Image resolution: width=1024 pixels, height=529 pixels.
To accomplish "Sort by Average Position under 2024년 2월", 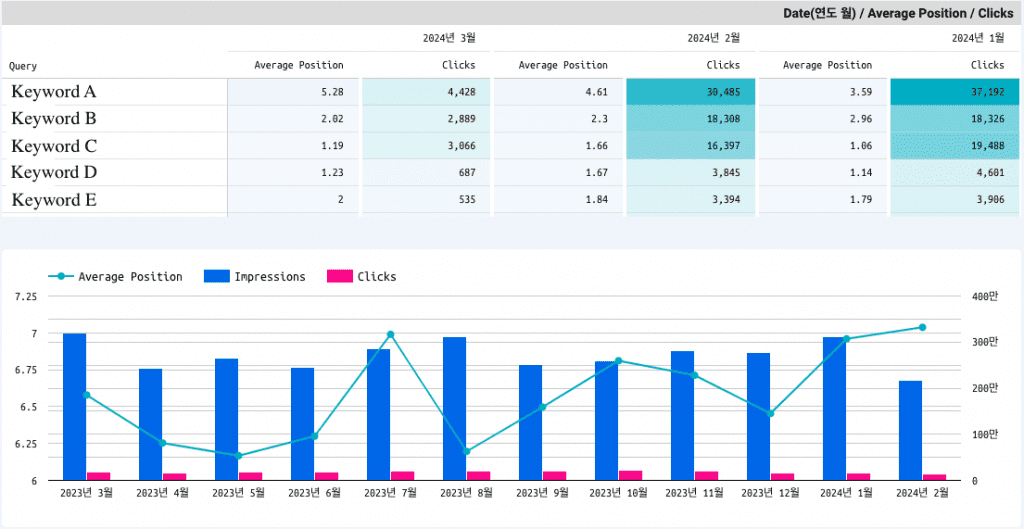I will coord(563,65).
